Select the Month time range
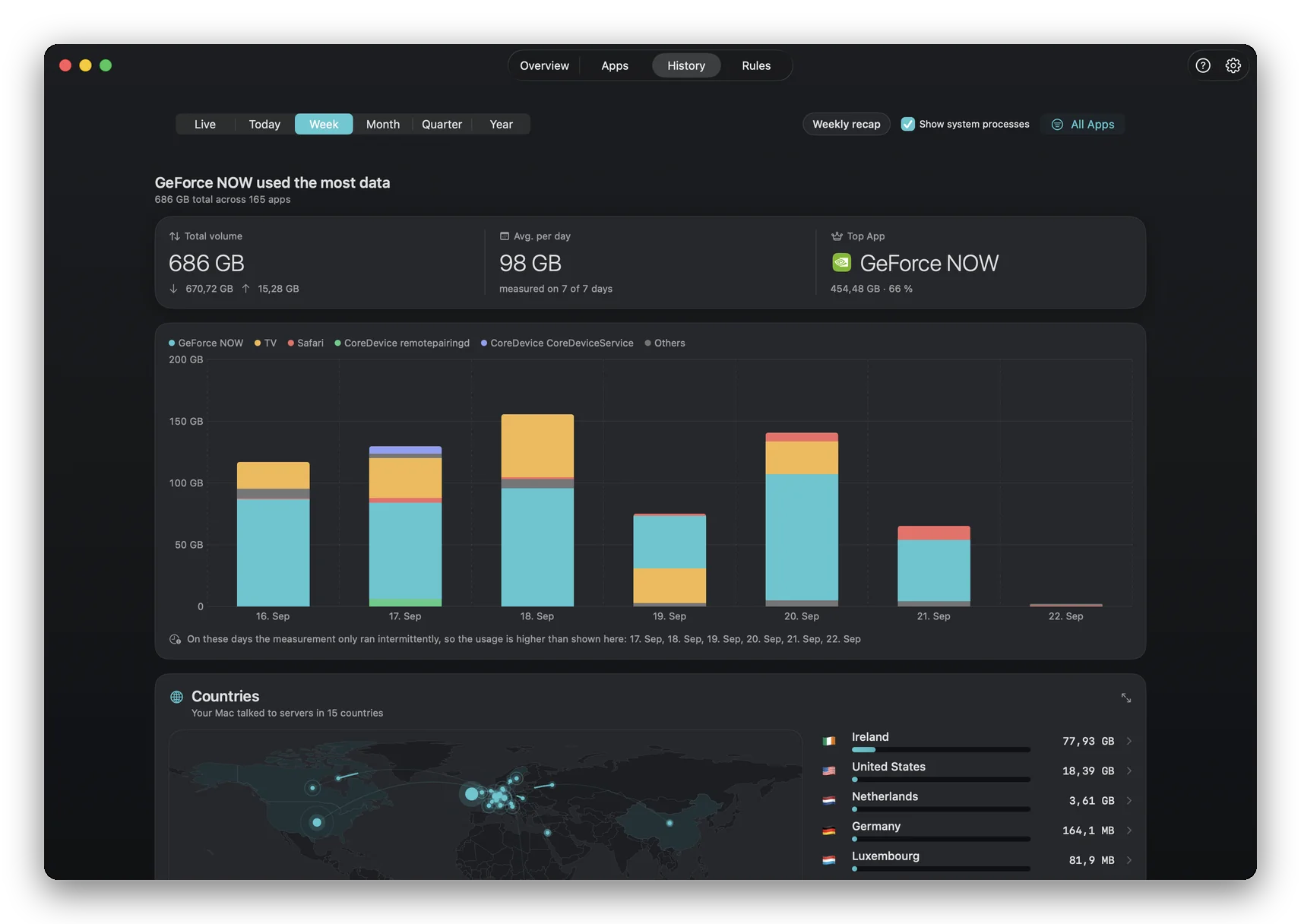This screenshot has width=1301, height=924. click(383, 125)
